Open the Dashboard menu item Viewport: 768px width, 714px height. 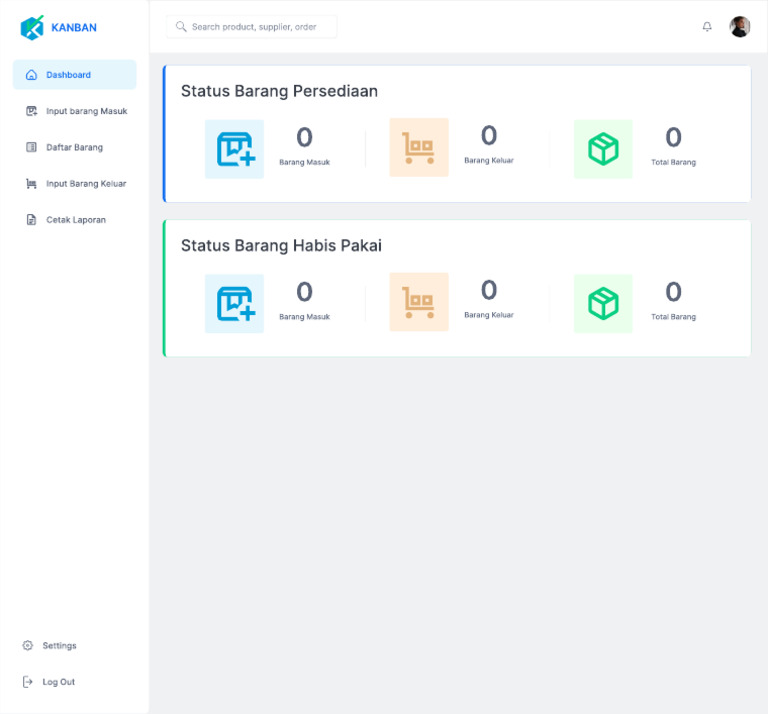74,75
